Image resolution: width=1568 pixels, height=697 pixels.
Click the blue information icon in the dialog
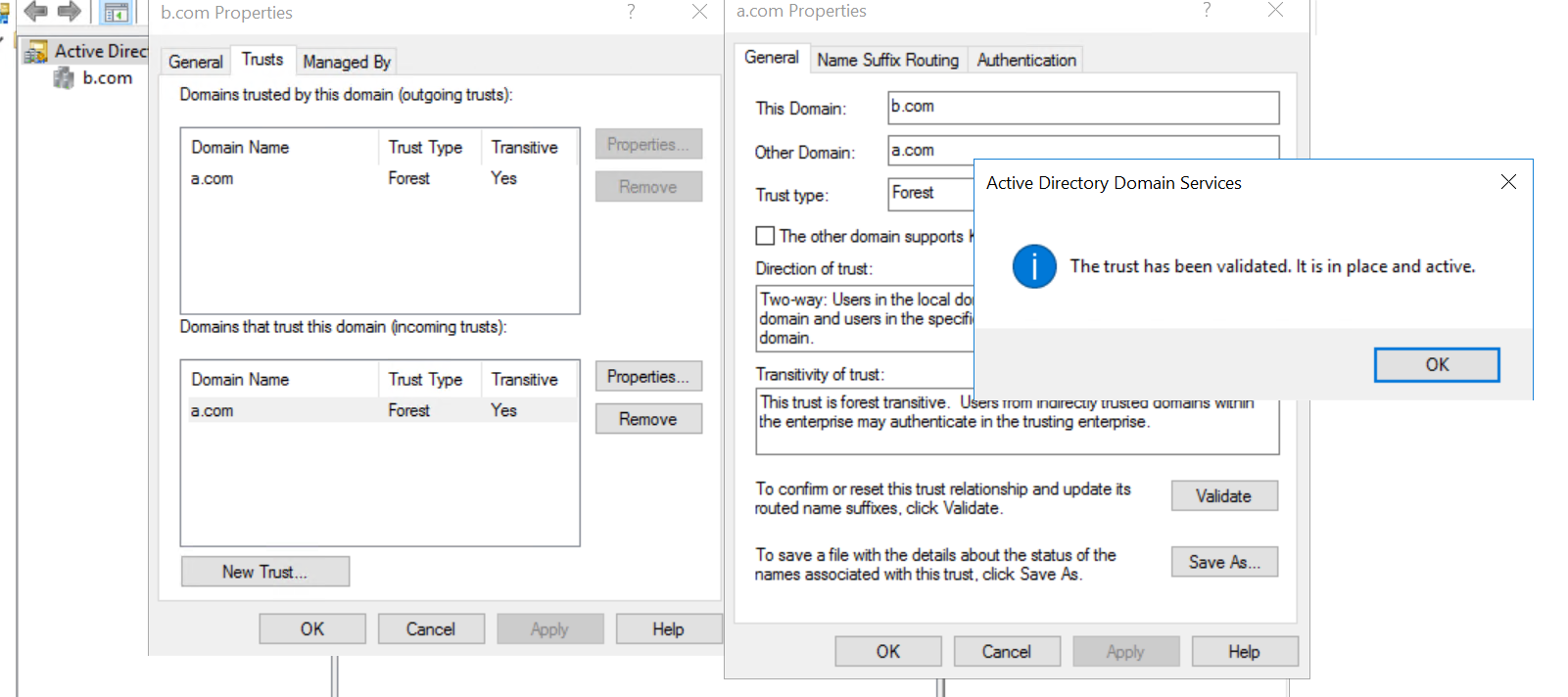pyautogui.click(x=1034, y=266)
